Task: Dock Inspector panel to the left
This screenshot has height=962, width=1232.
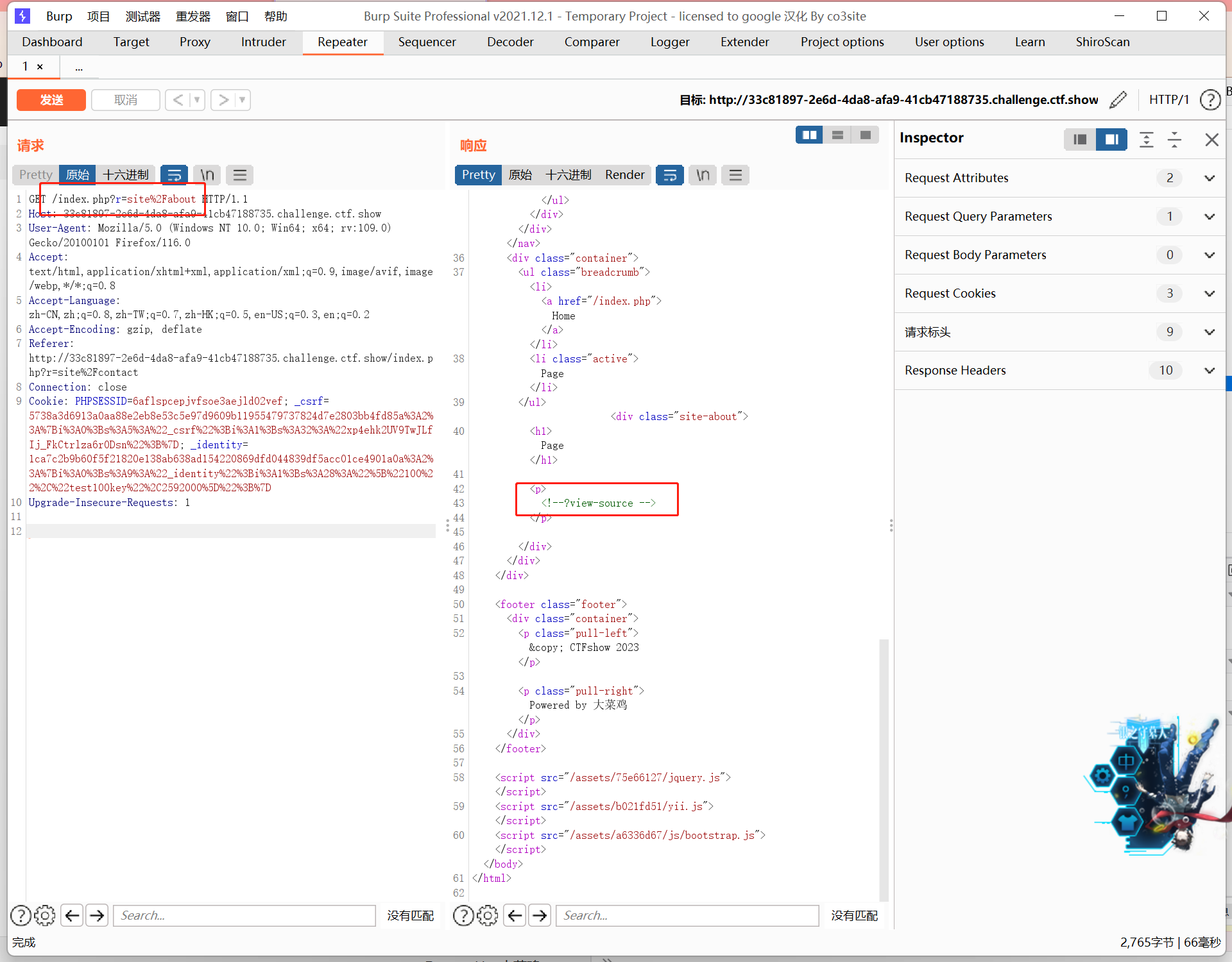Action: (x=1080, y=139)
